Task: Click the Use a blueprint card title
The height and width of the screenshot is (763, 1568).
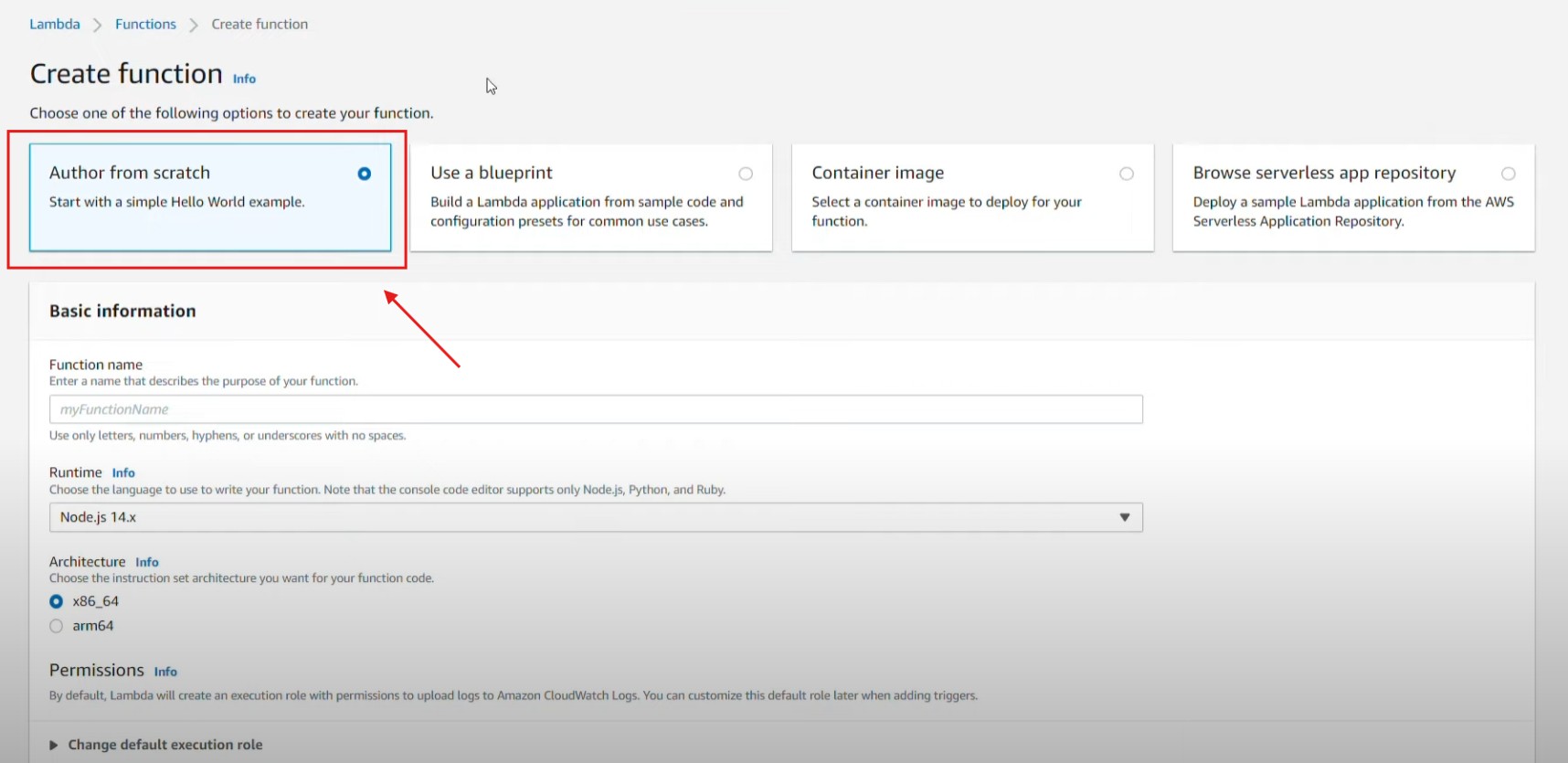Action: pyautogui.click(x=492, y=173)
